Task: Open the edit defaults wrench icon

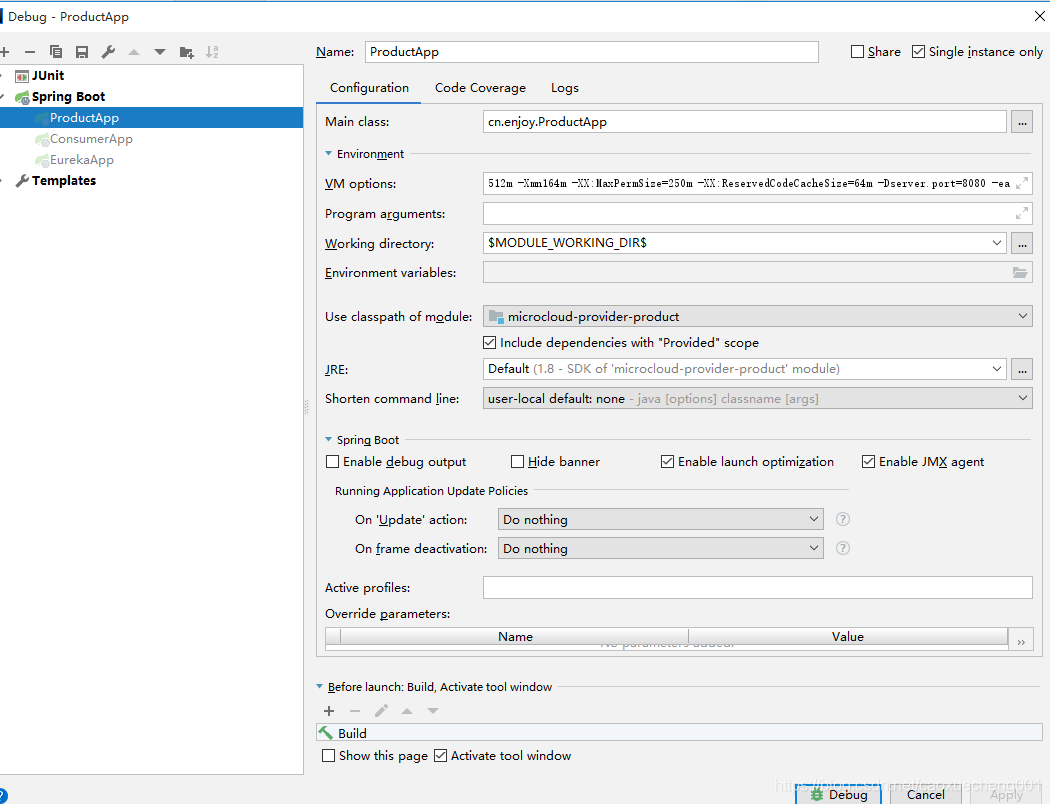Action: (107, 51)
